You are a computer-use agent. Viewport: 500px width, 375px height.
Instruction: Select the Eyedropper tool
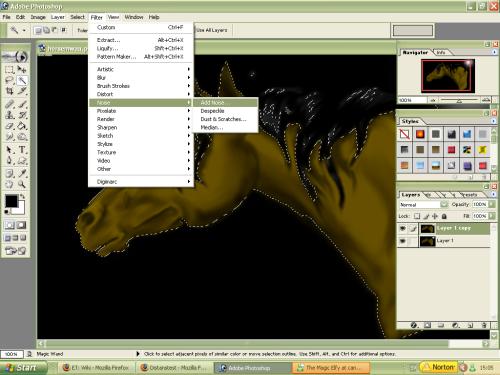tap(22, 173)
